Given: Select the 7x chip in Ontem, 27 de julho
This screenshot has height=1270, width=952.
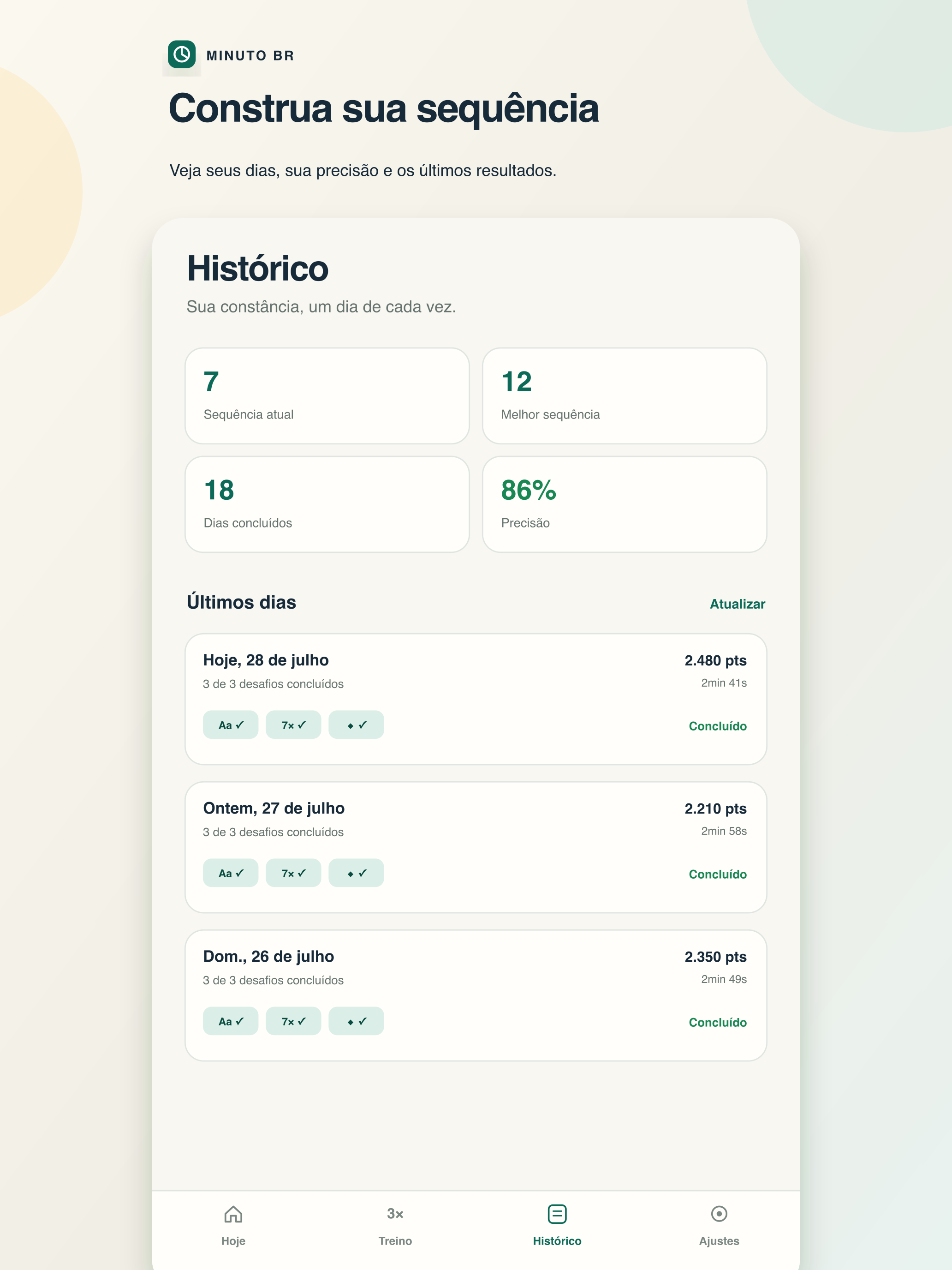Looking at the screenshot, I should [x=293, y=873].
